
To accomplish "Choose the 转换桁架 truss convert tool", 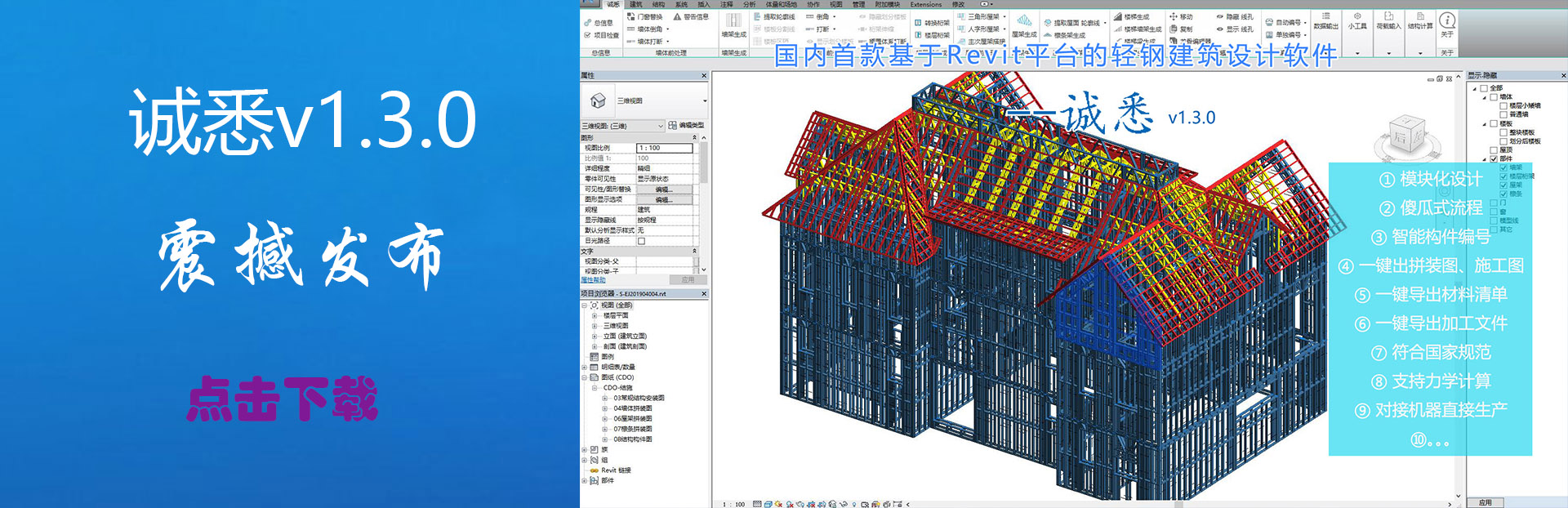I will point(931,23).
